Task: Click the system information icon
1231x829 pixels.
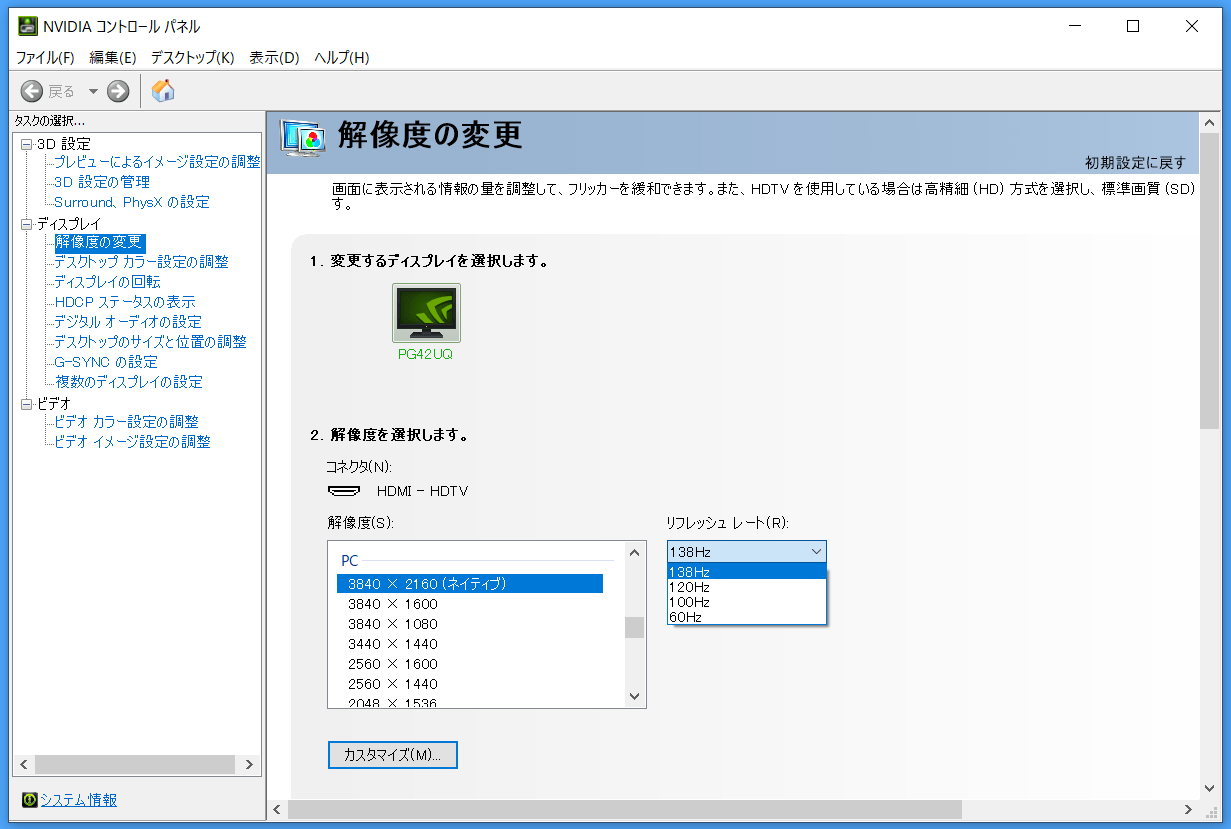Action: [x=30, y=800]
